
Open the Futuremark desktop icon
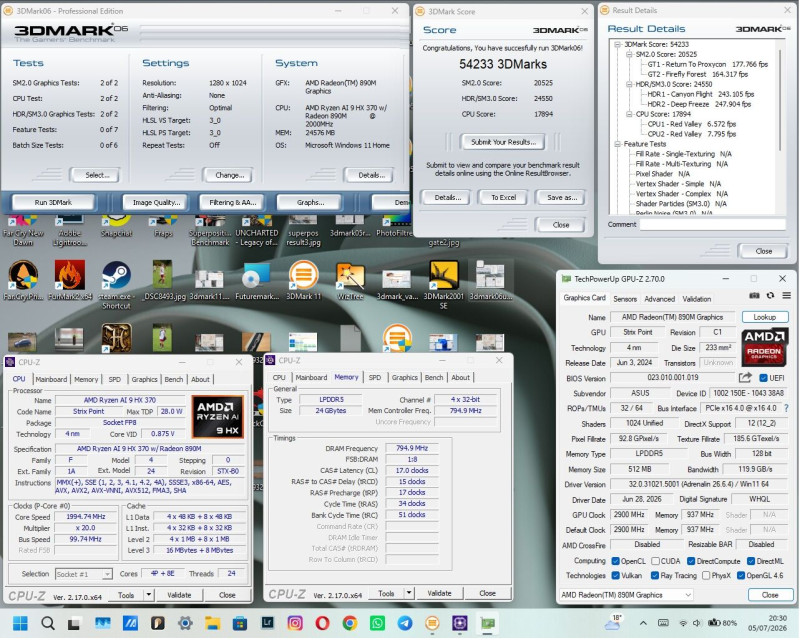257,281
